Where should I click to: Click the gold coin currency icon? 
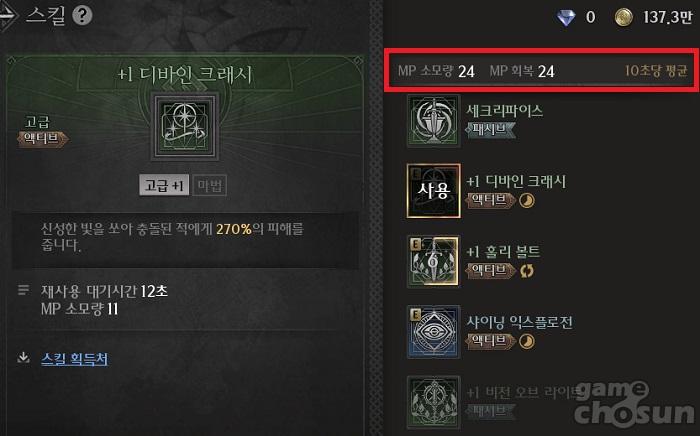pyautogui.click(x=623, y=17)
